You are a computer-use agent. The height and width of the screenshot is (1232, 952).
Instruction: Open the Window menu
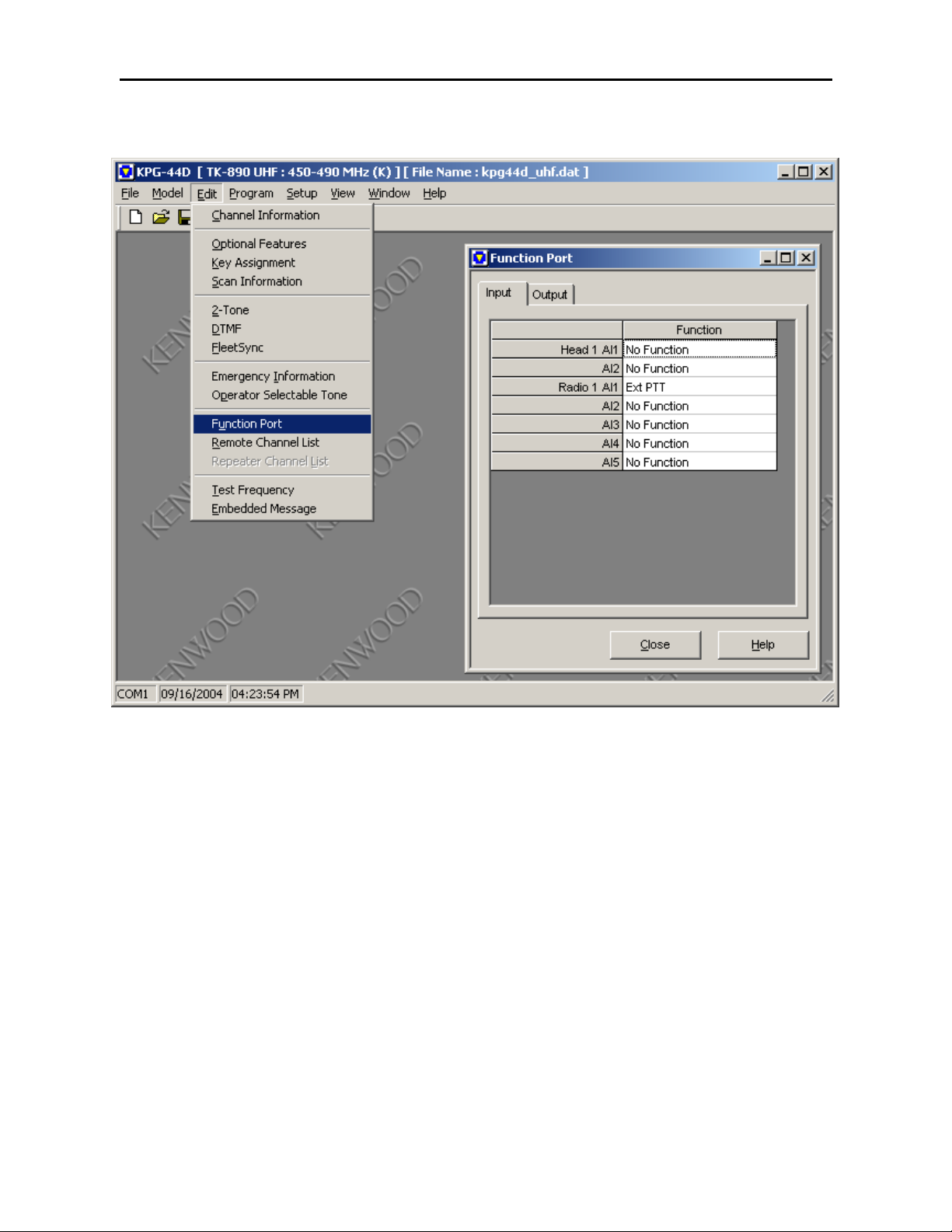(x=389, y=193)
